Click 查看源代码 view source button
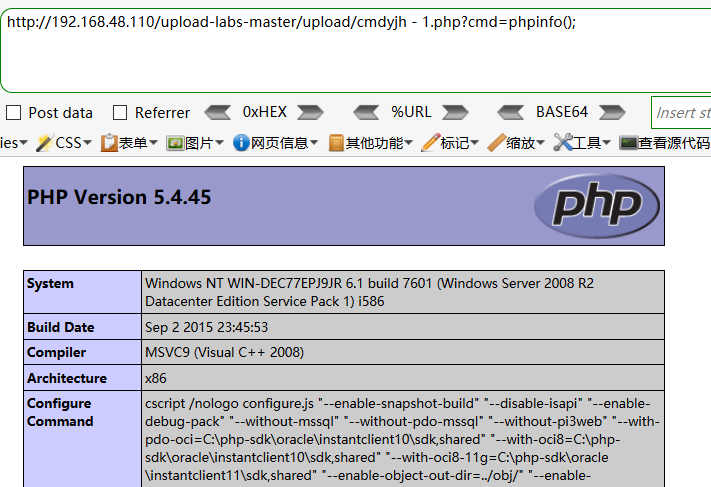The height and width of the screenshot is (487, 711). point(665,143)
